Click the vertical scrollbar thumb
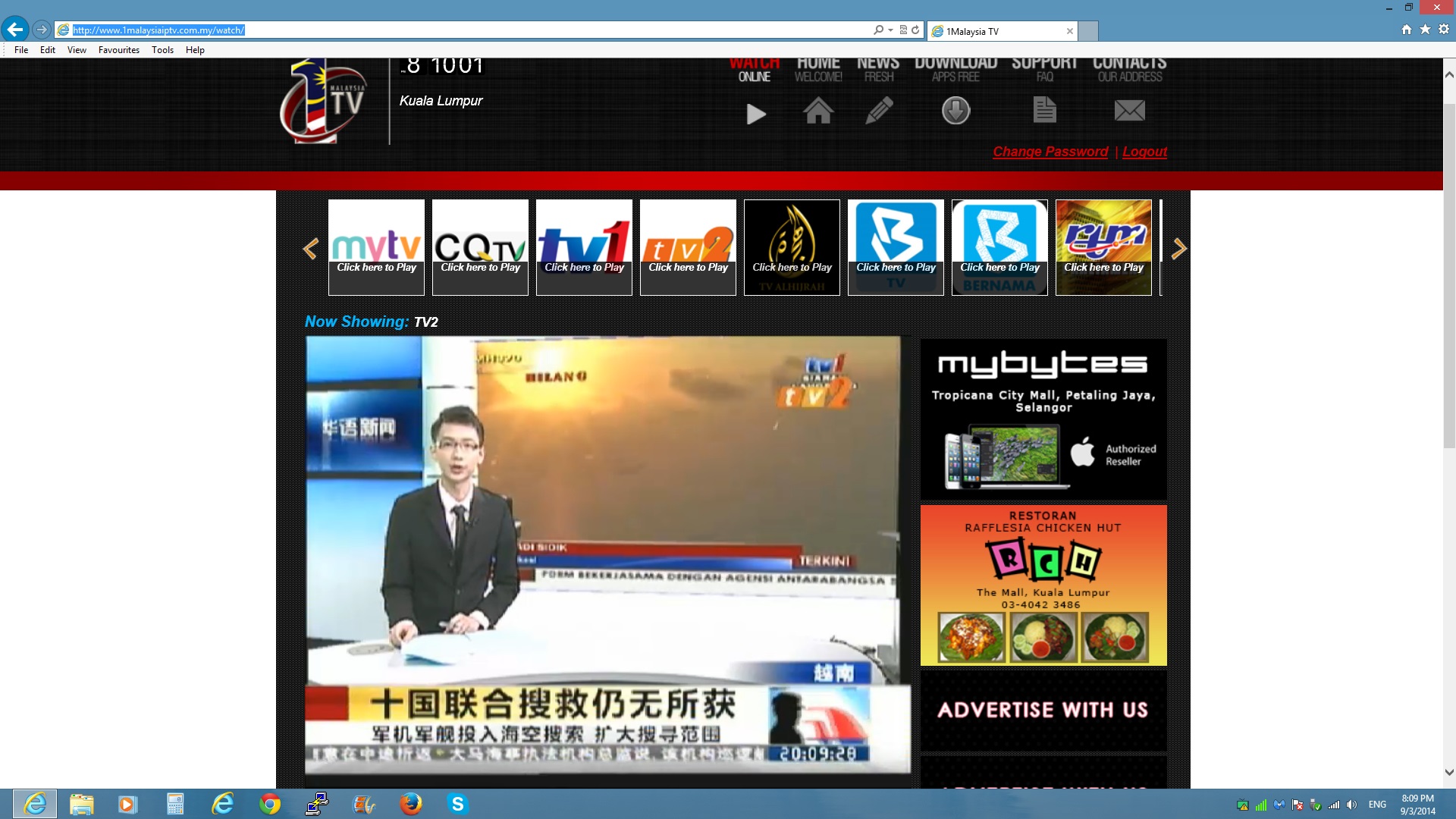Viewport: 1456px width, 819px height. 1449,277
